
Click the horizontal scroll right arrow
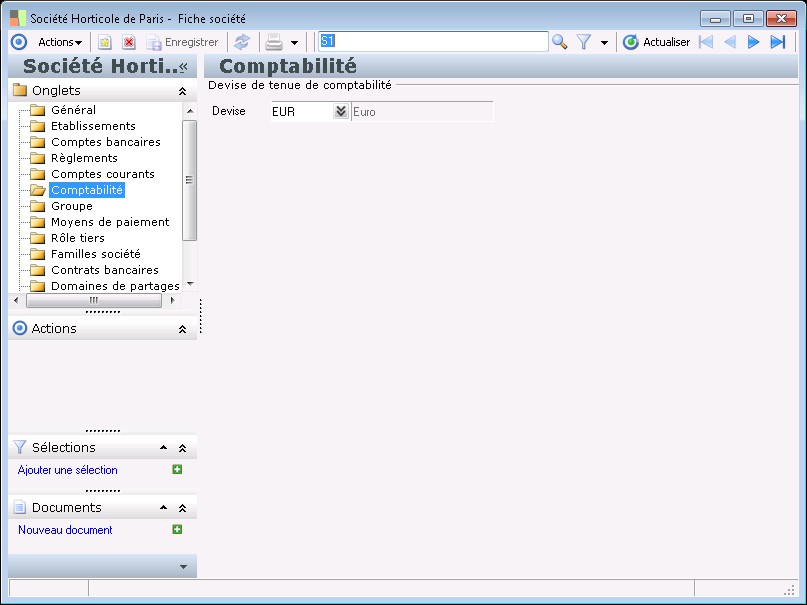[172, 300]
